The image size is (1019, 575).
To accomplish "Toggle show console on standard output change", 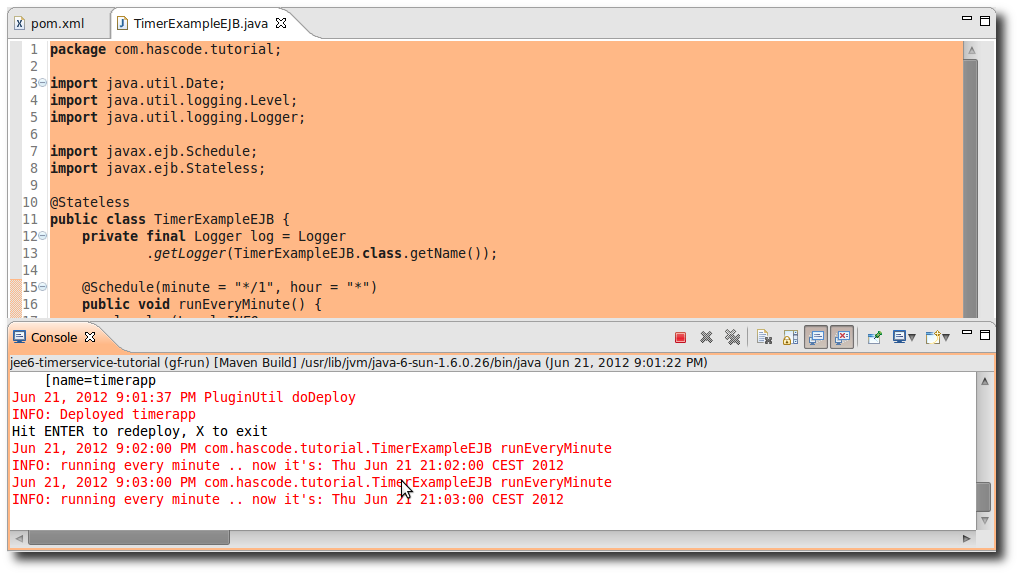I will (x=816, y=337).
